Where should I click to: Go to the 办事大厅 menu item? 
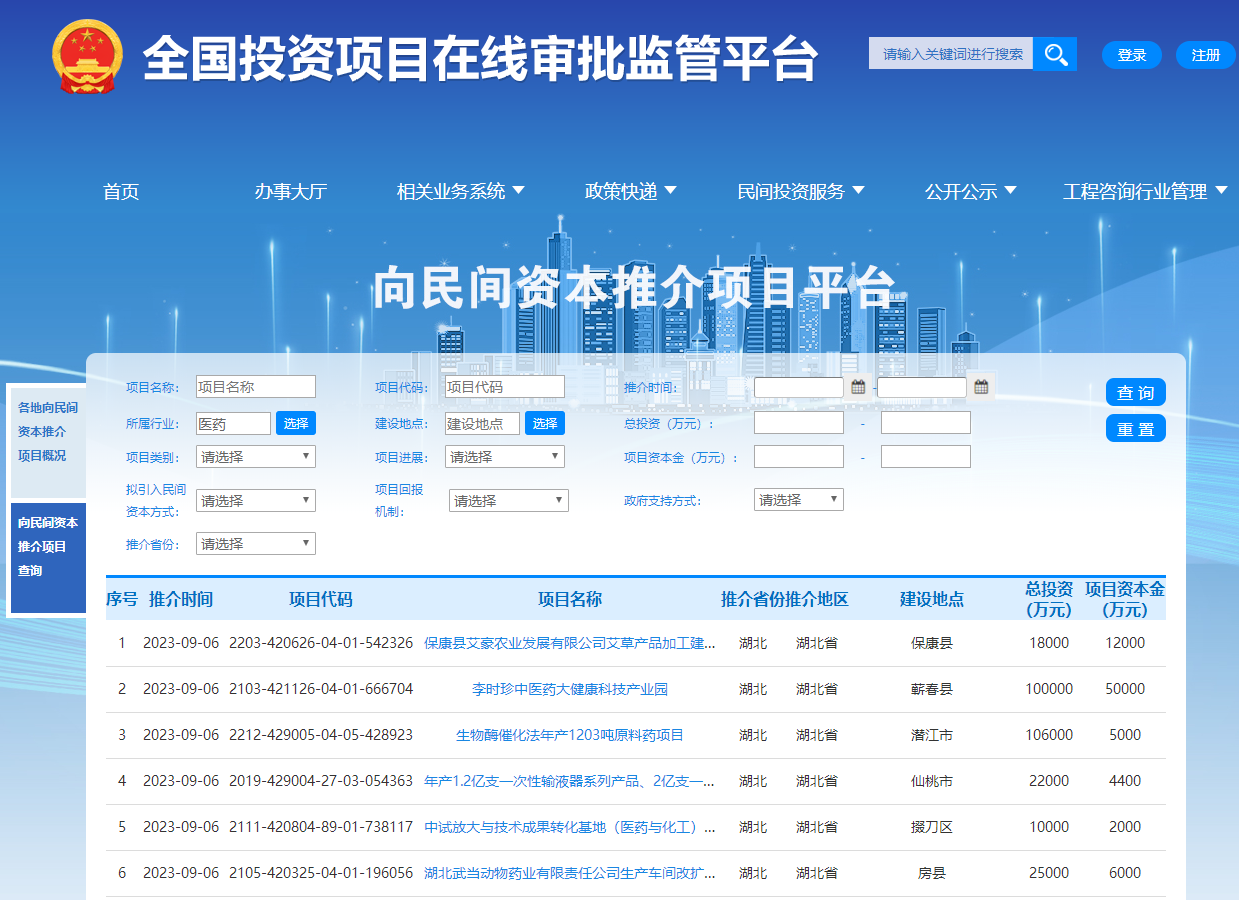[290, 192]
